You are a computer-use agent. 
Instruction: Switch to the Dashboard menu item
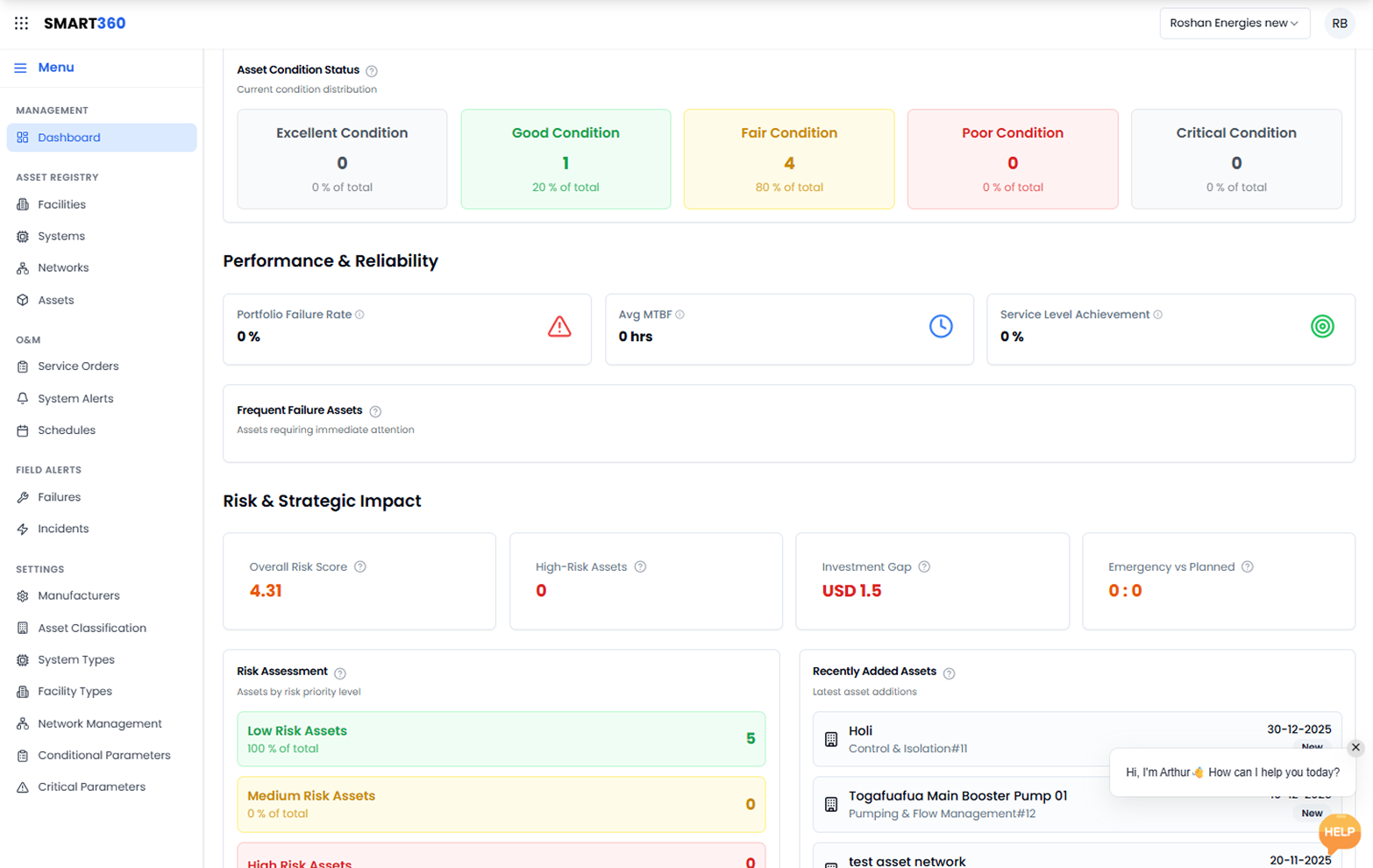click(x=68, y=137)
